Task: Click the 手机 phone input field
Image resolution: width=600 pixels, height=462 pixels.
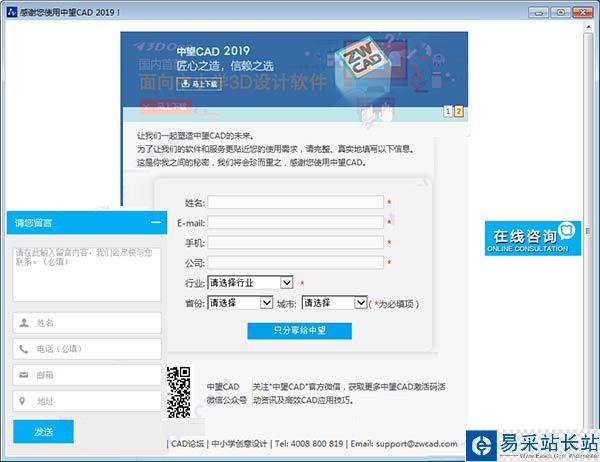Action: tap(295, 243)
